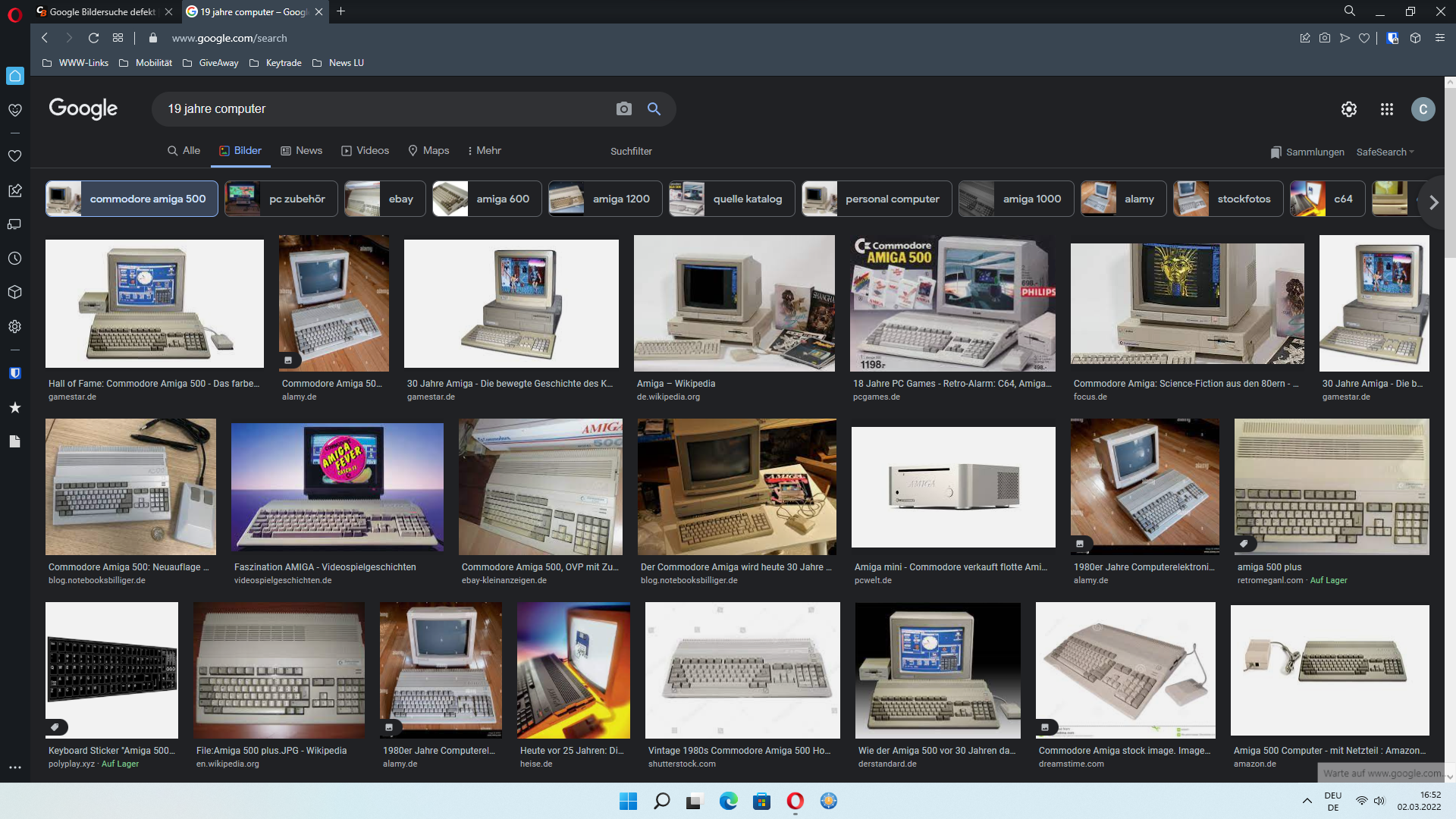Open the Sammlungen link
Screen dimensions: 1456x819
[x=1307, y=152]
